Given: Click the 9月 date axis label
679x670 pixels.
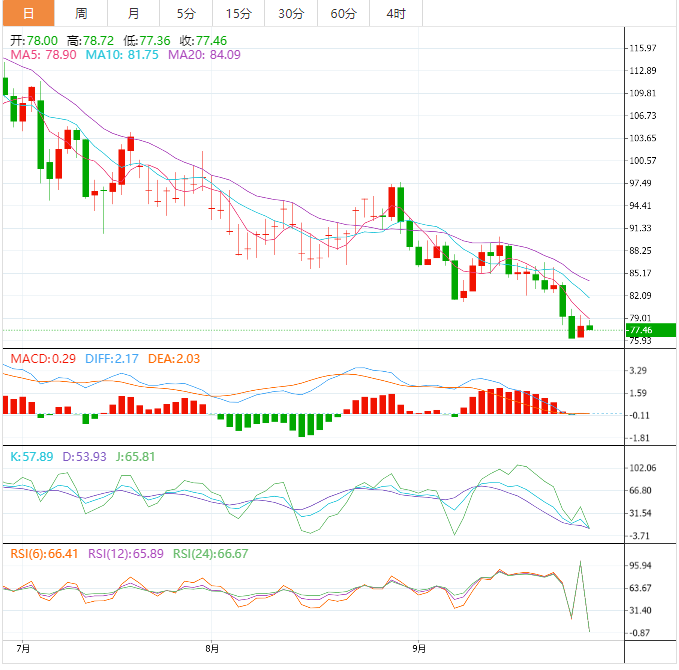Looking at the screenshot, I should pyautogui.click(x=419, y=648).
